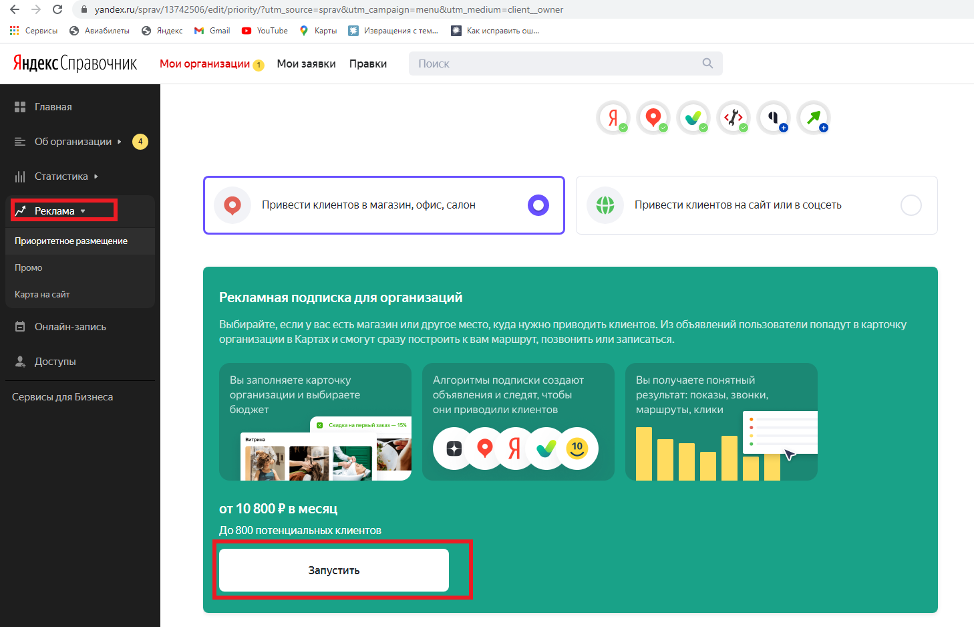Open the Извращения с тем... bookmark
974x627 pixels.
tap(393, 30)
